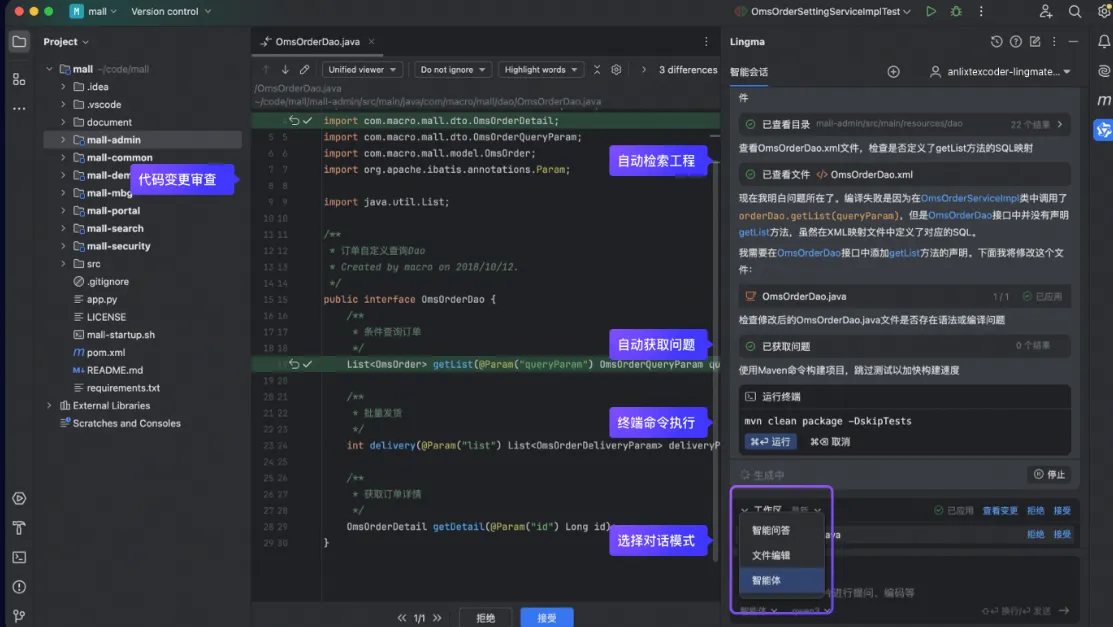Accept the import OmsOrderDetail change checkmark

coord(307,121)
